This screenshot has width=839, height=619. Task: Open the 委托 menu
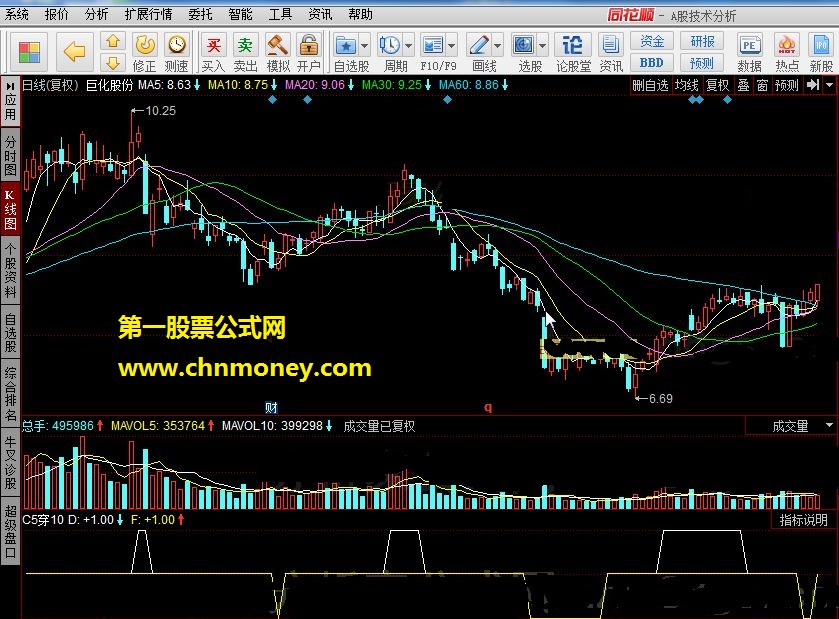point(201,14)
